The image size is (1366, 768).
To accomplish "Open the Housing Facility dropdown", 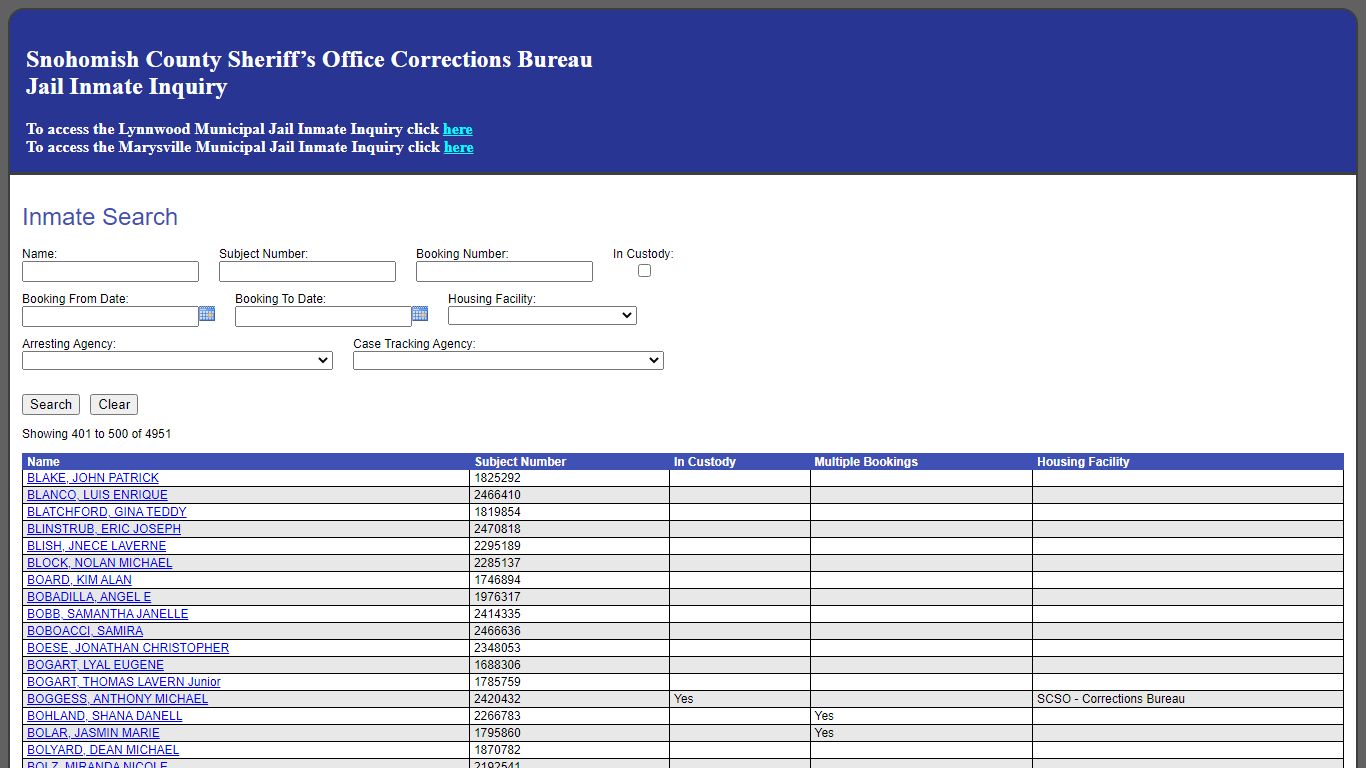I will (x=542, y=316).
